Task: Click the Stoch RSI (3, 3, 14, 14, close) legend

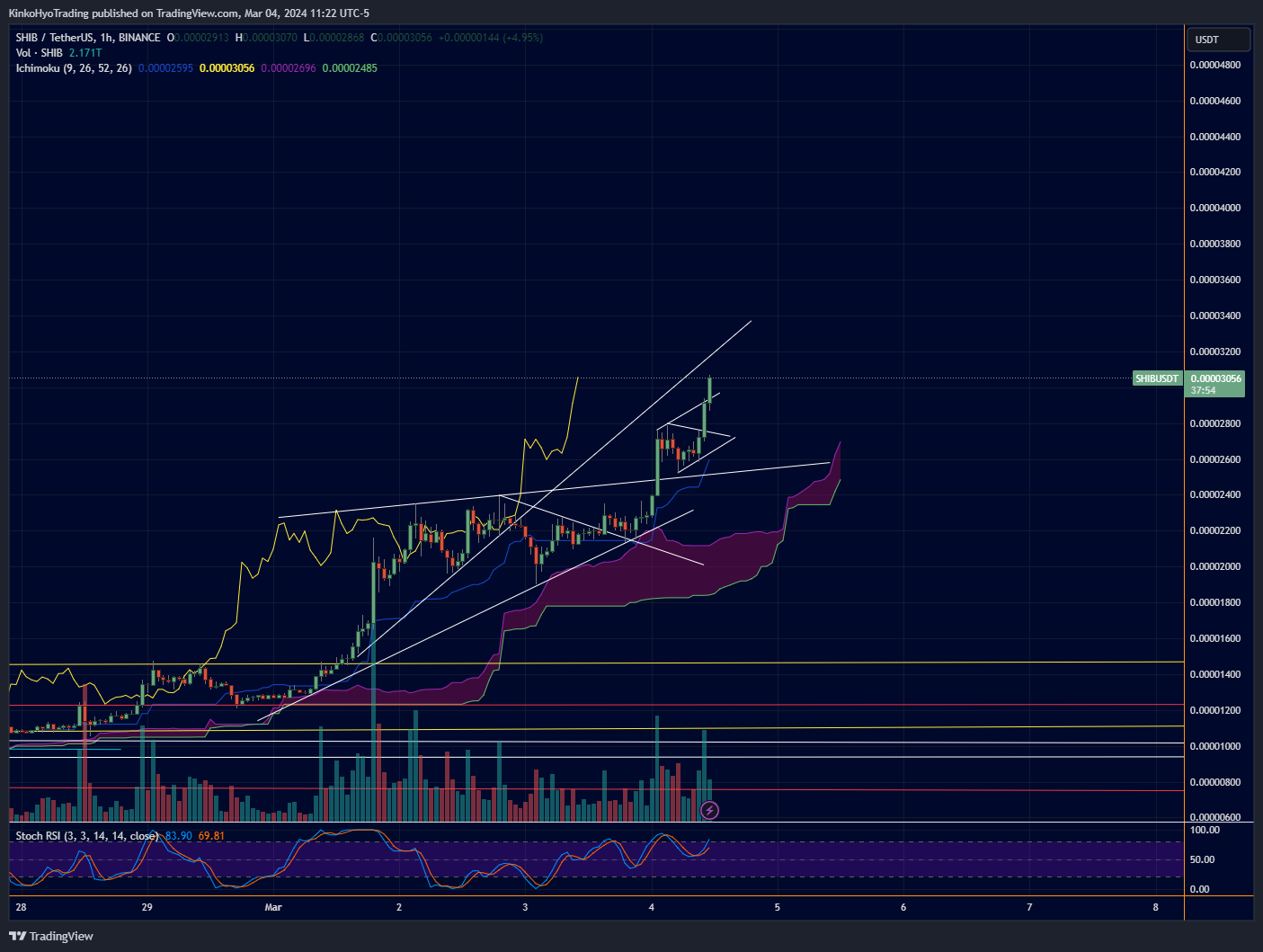Action: click(x=87, y=836)
